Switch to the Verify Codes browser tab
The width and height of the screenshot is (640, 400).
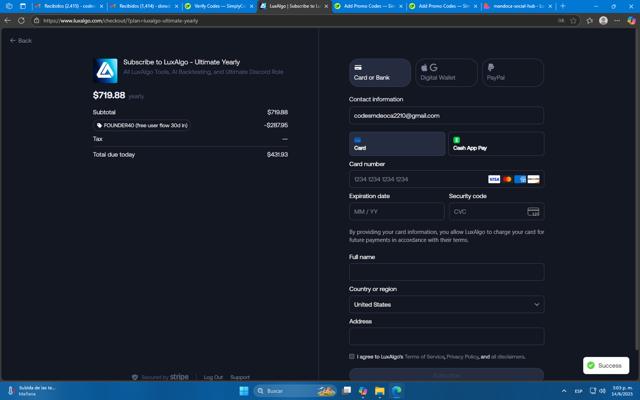pyautogui.click(x=219, y=6)
